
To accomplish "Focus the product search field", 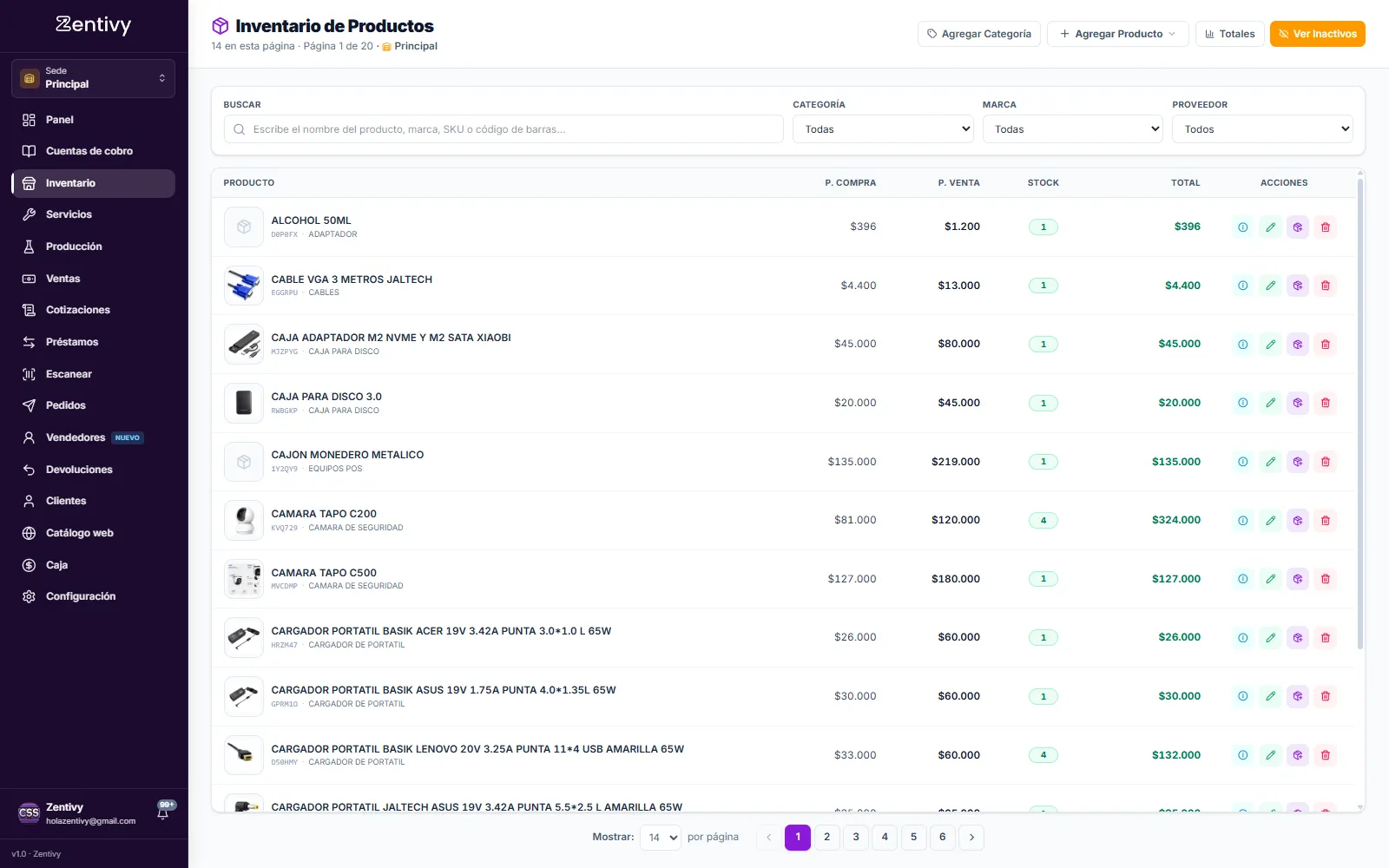I will (504, 129).
